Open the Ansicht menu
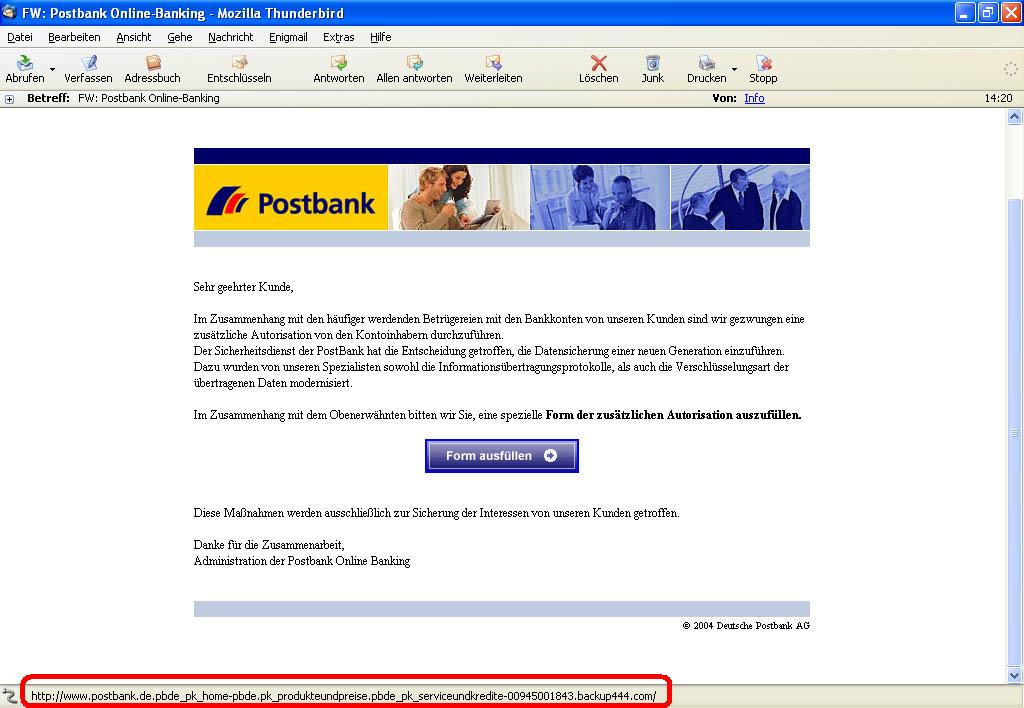The width and height of the screenshot is (1024, 708). tap(134, 37)
